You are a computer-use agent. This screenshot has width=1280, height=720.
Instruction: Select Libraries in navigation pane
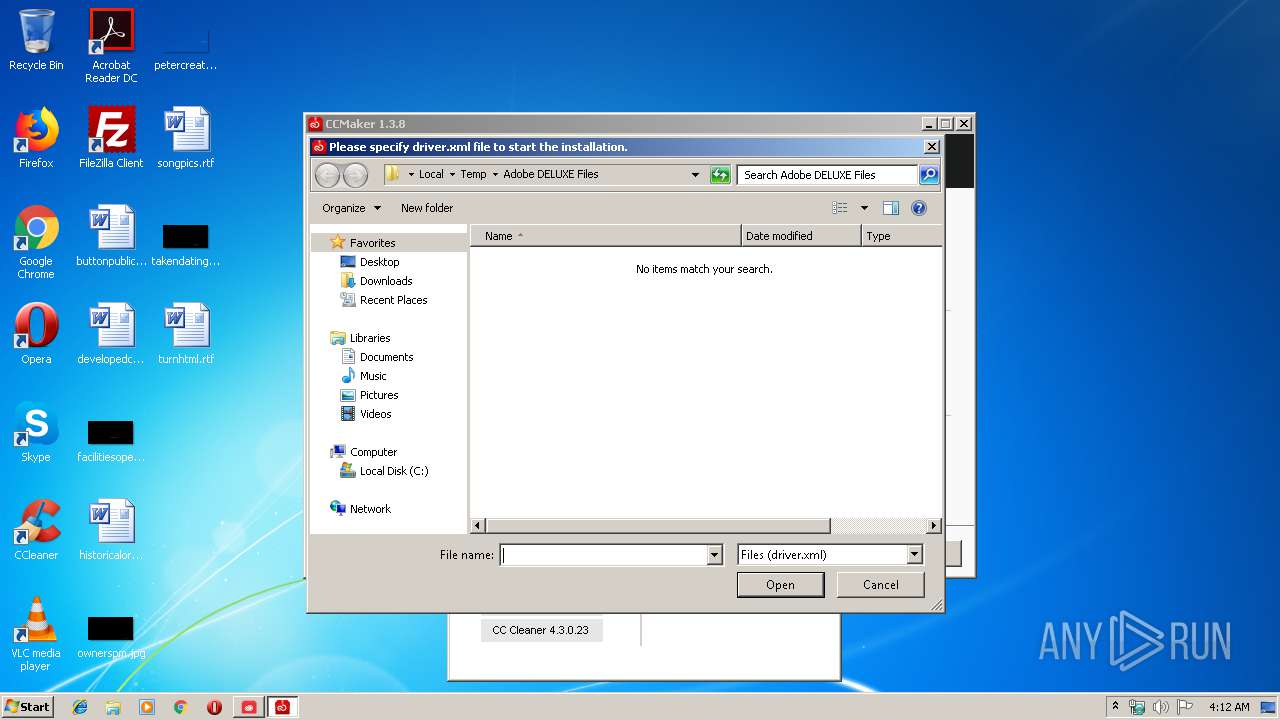click(x=370, y=338)
